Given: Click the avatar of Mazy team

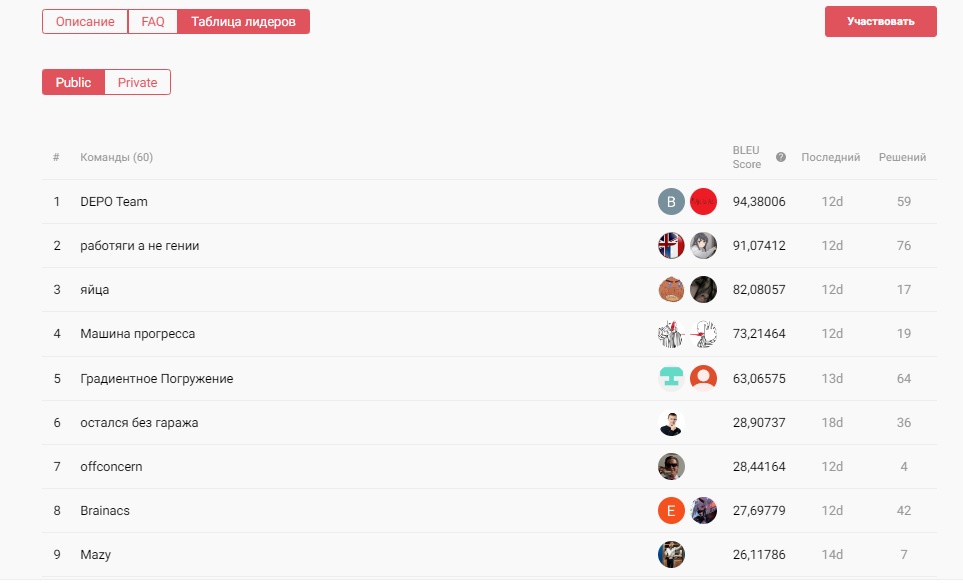Looking at the screenshot, I should pos(671,554).
